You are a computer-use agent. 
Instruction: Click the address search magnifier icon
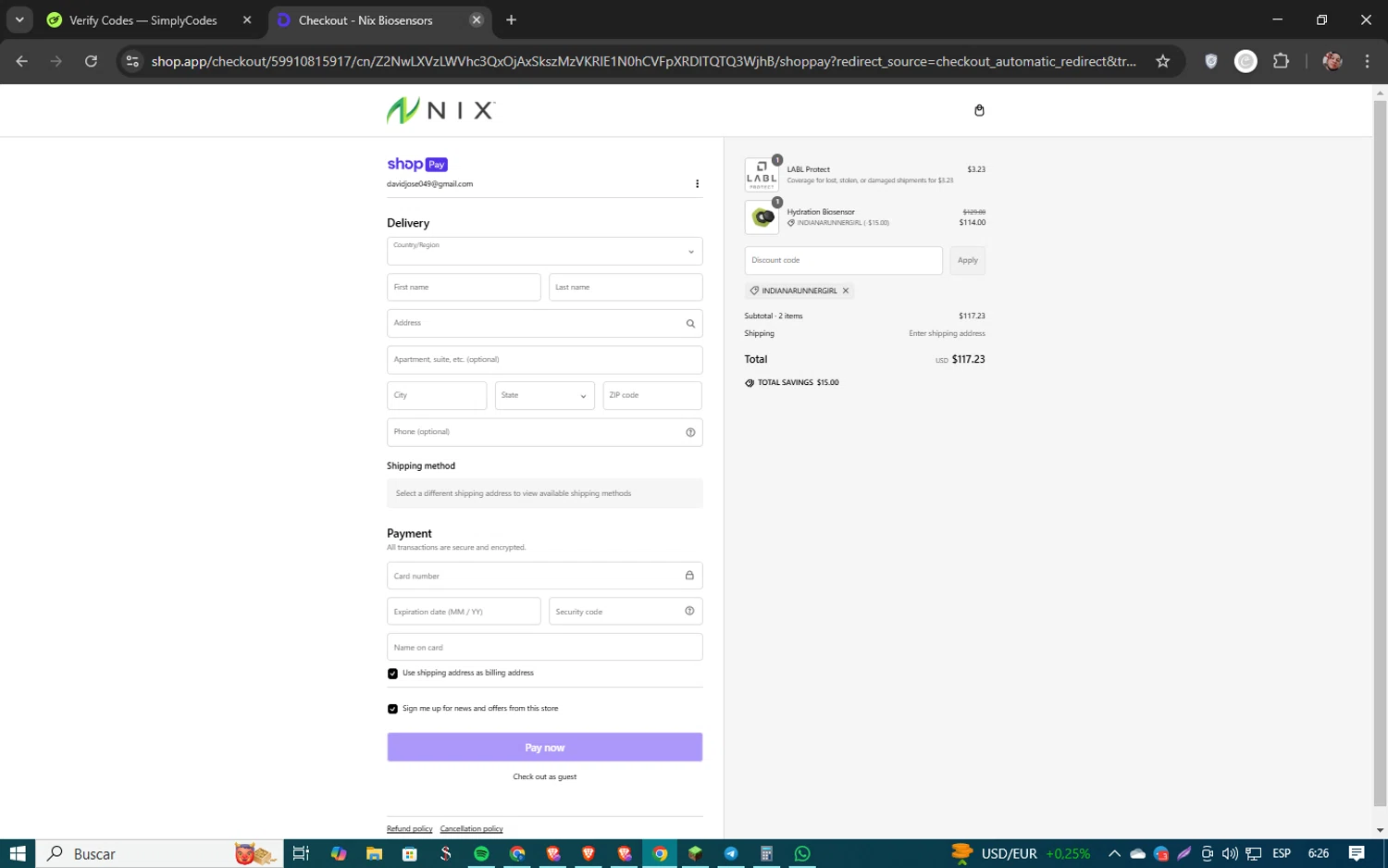click(690, 324)
